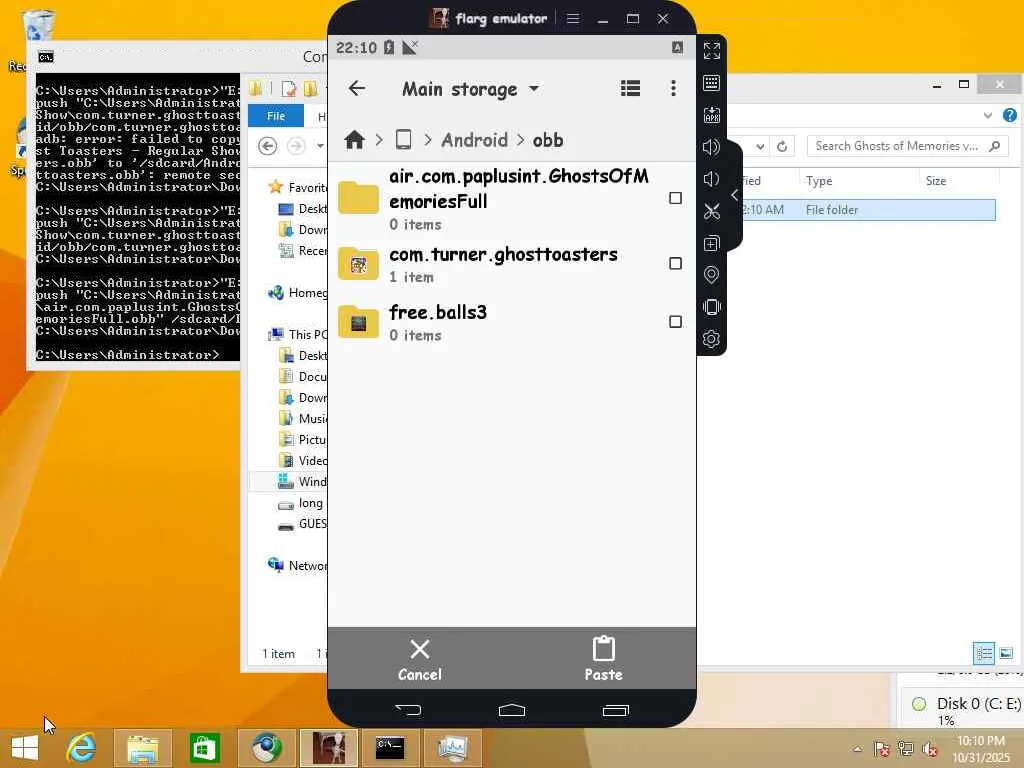Launch Internet Explorer from taskbar
The image size is (1024, 768).
(x=82, y=748)
